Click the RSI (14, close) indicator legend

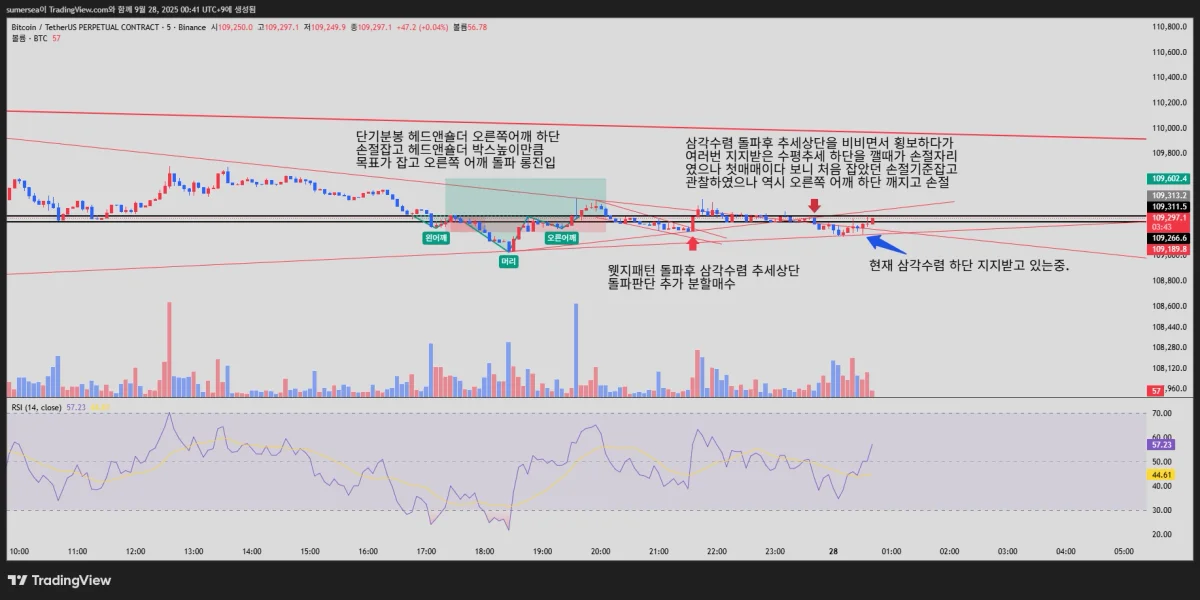(x=36, y=407)
